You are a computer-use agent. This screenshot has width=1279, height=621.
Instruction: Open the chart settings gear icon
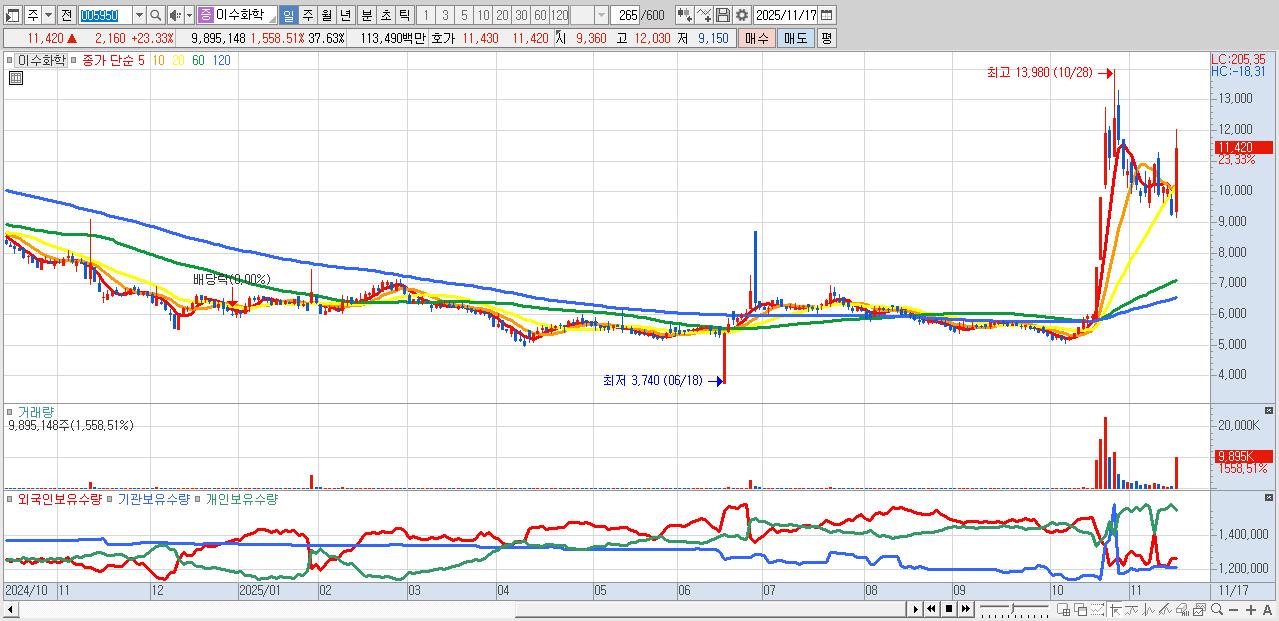coord(741,15)
